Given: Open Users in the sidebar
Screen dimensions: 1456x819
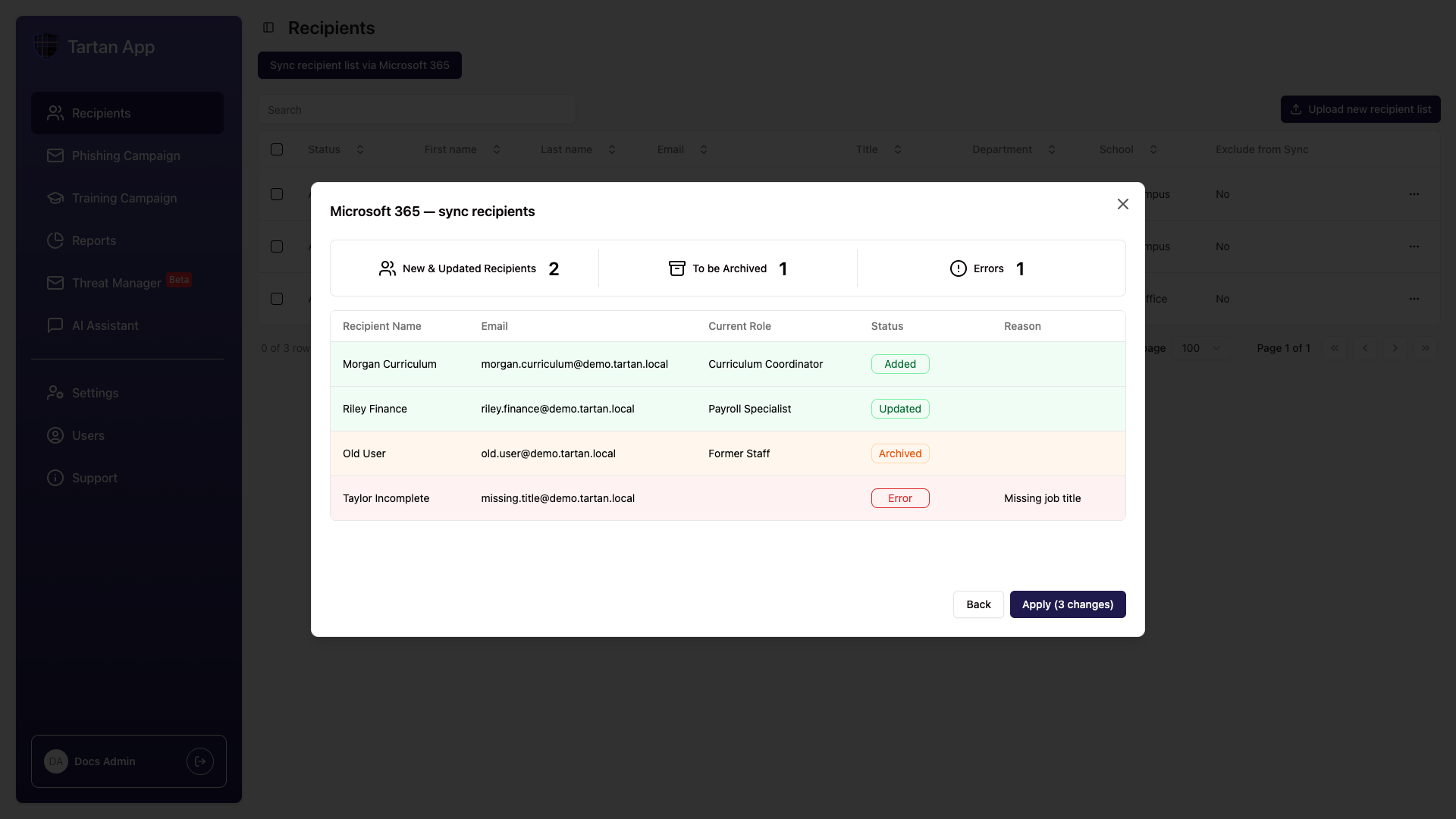Looking at the screenshot, I should pyautogui.click(x=127, y=435).
